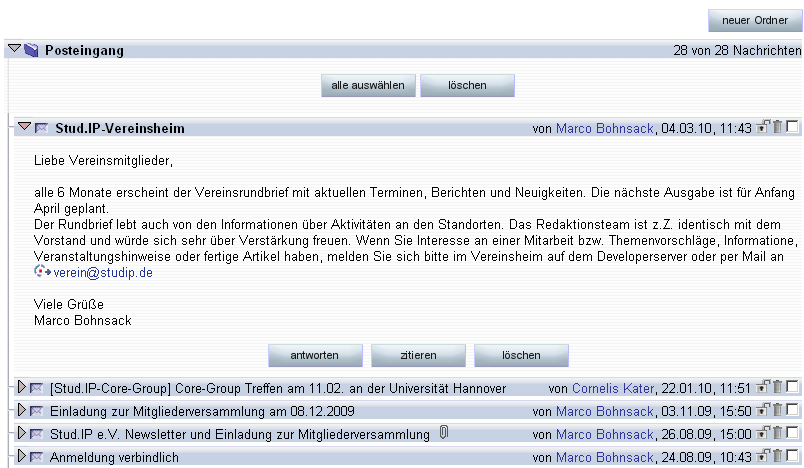Tick the checkbox for Stud.IP-Vereinsheim message

point(792,127)
